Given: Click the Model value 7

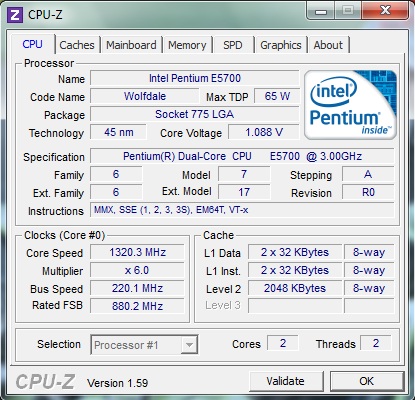Looking at the screenshot, I should coord(244,174).
